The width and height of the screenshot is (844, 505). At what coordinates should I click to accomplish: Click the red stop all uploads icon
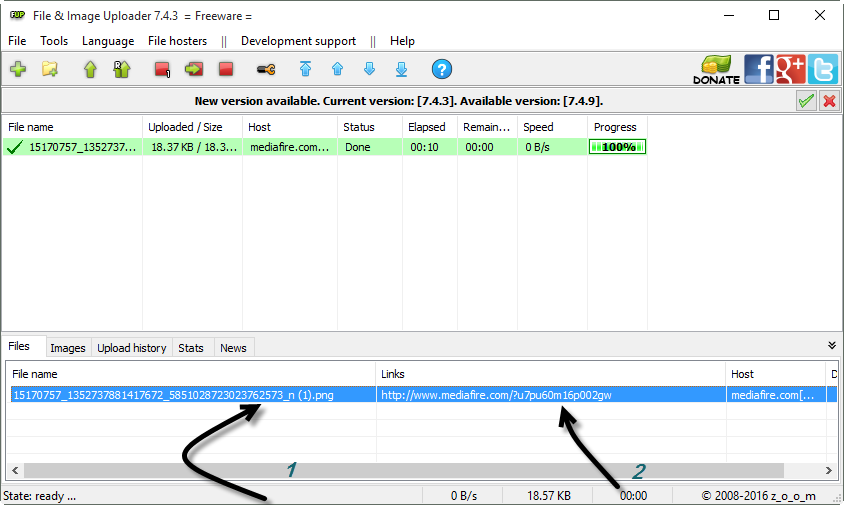[226, 69]
